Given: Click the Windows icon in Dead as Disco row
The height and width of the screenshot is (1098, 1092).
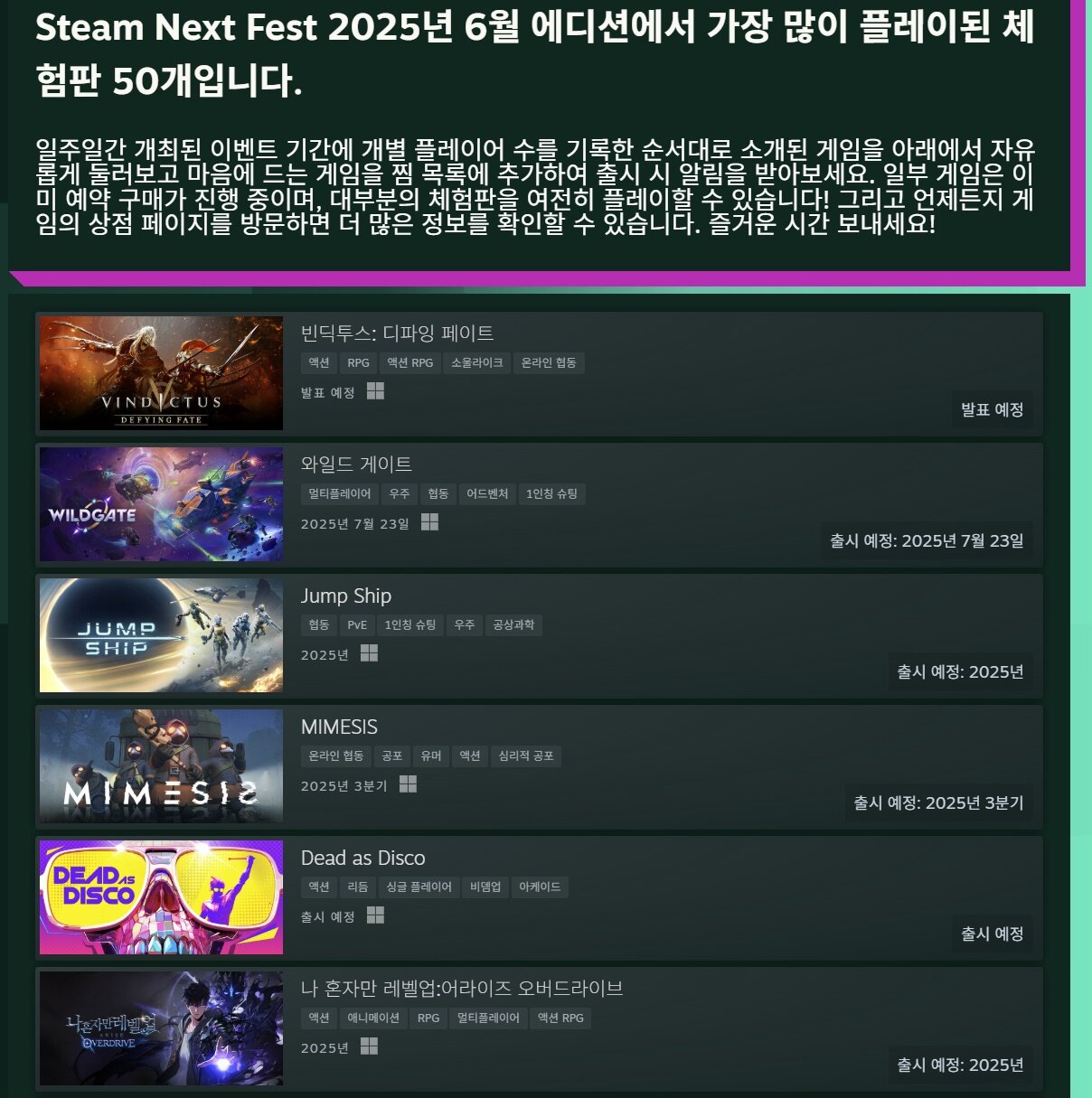Looking at the screenshot, I should pos(375,915).
